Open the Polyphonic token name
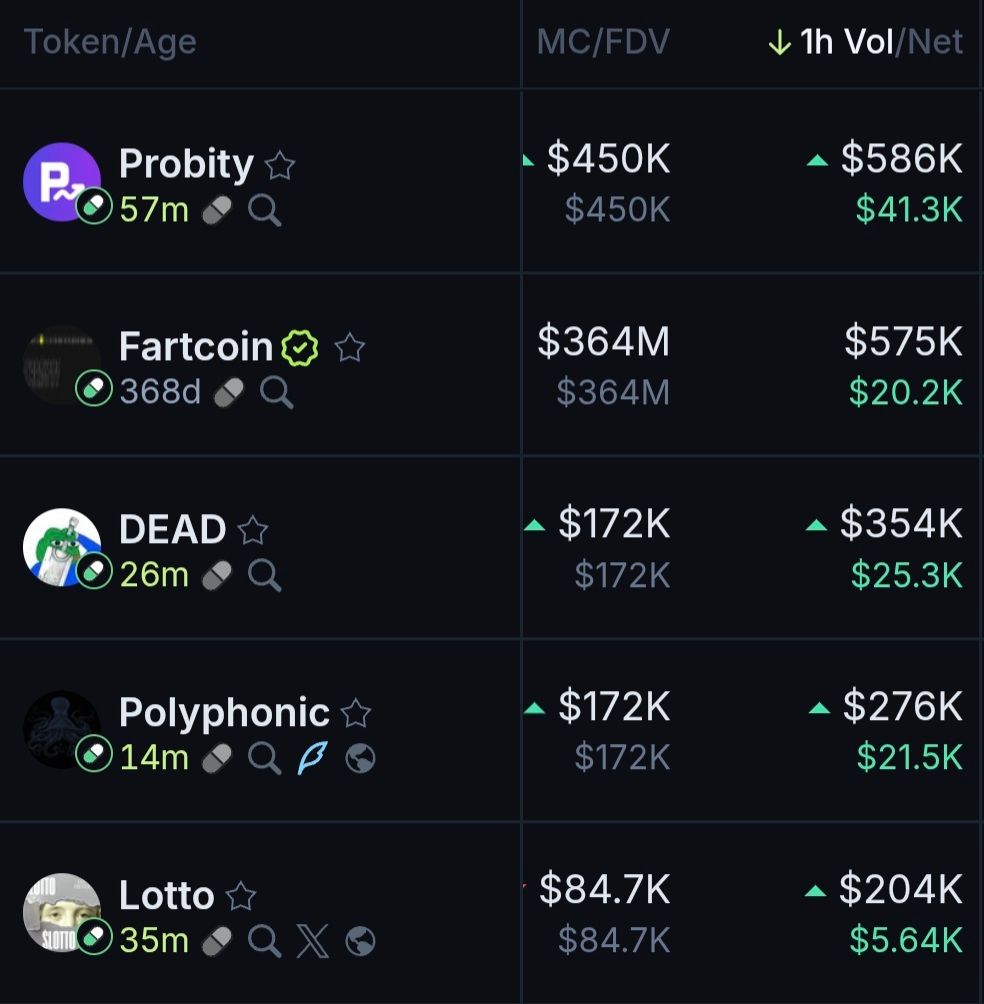 224,712
